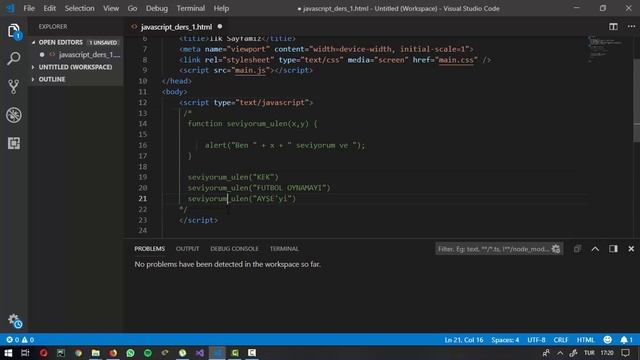
Task: Open the Edit menu
Action: [x=49, y=8]
